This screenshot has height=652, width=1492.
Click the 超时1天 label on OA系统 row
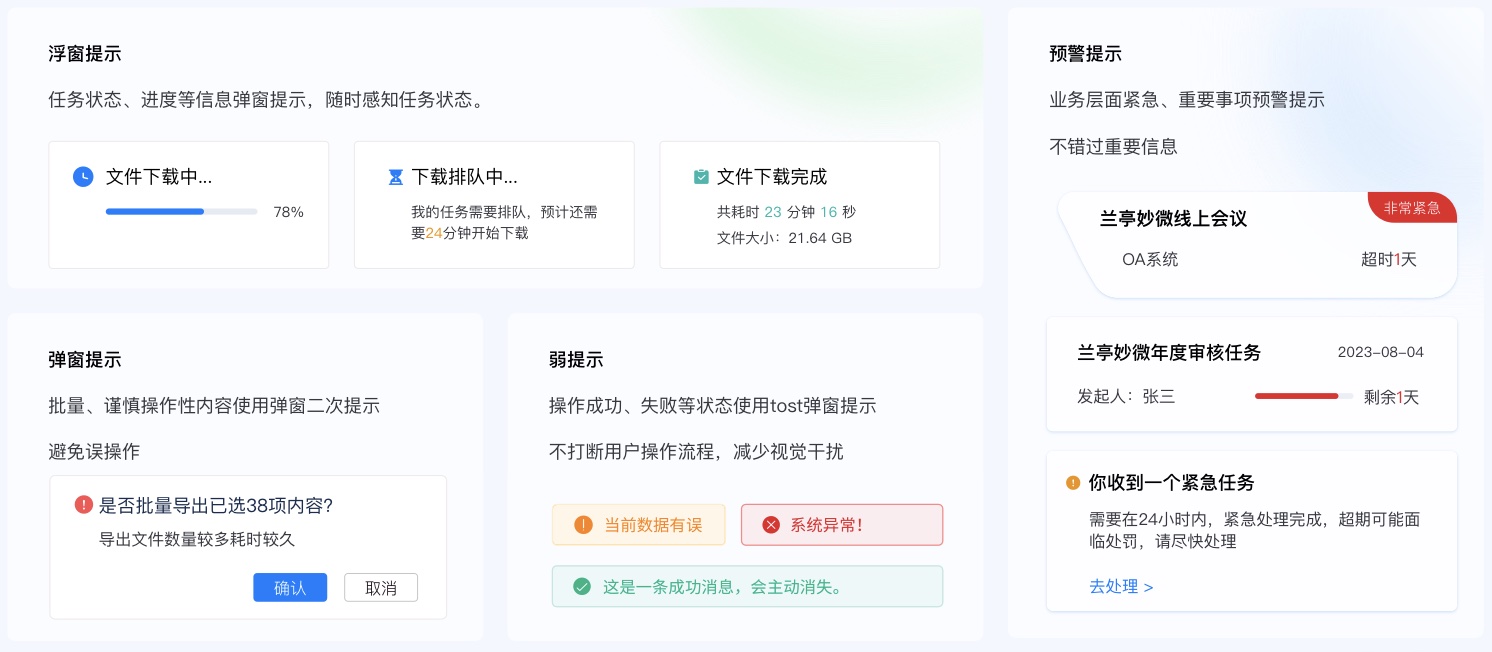(x=1390, y=260)
